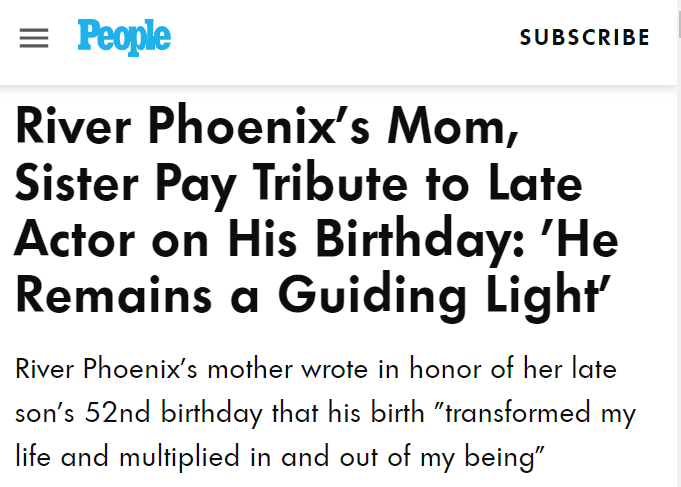Click the empty header area between logo and Subscribe
Screen dimensions: 681x487
pyautogui.click(x=340, y=38)
